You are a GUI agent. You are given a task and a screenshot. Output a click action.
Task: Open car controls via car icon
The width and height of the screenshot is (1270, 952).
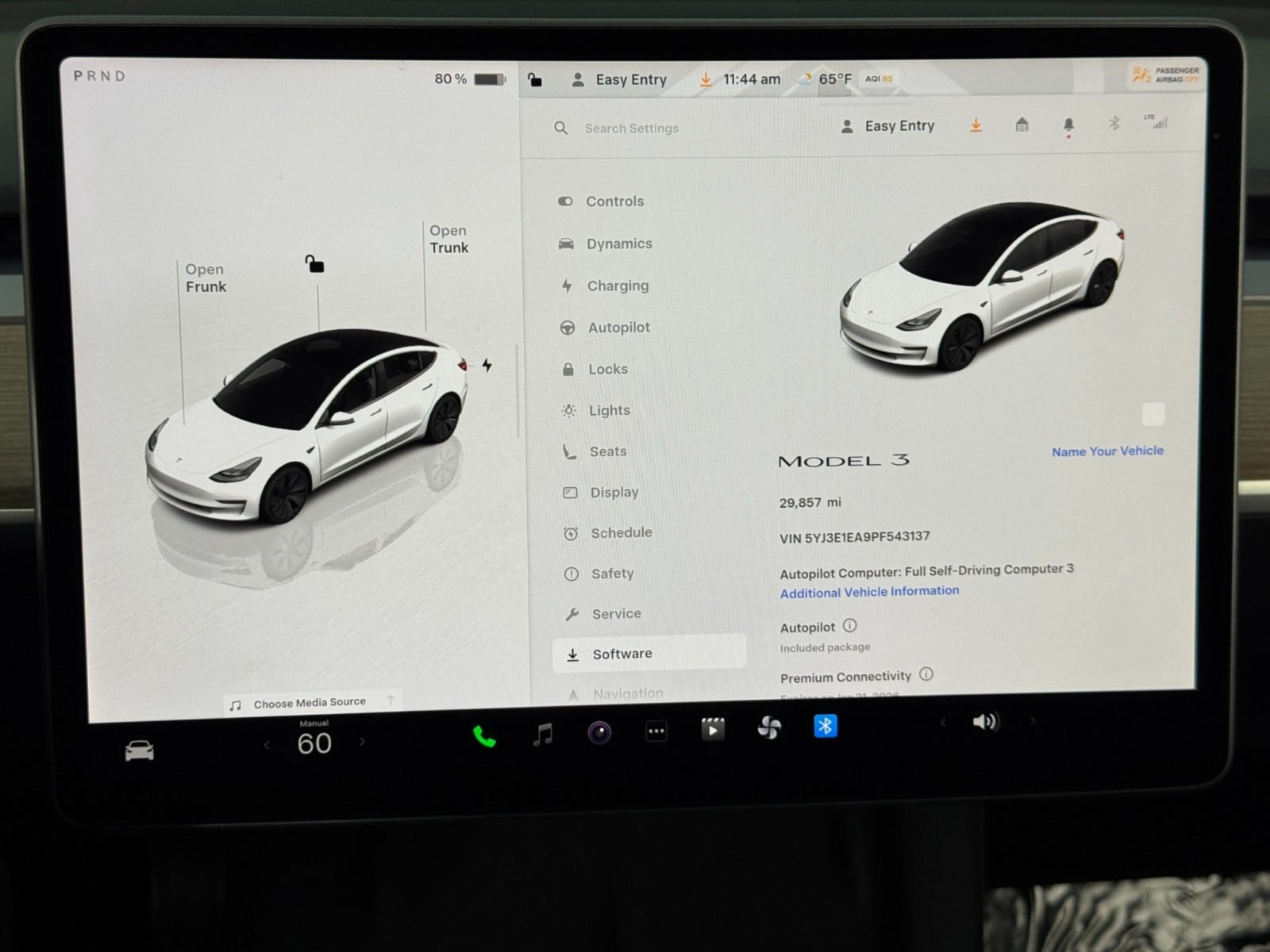(140, 750)
